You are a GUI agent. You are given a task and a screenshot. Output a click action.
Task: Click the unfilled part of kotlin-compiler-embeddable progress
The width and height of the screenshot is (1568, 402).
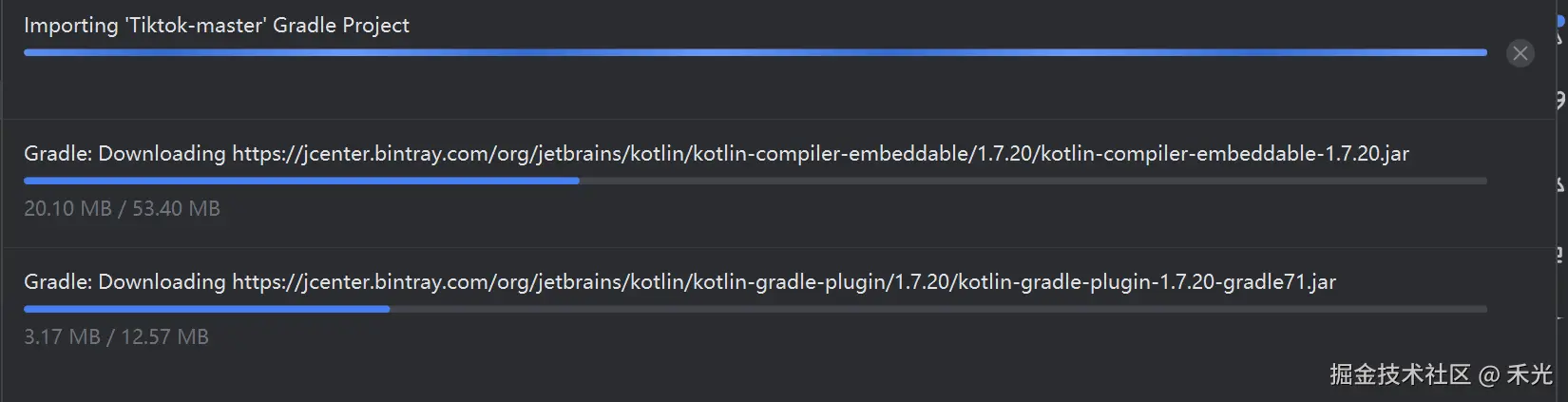coord(1032,181)
